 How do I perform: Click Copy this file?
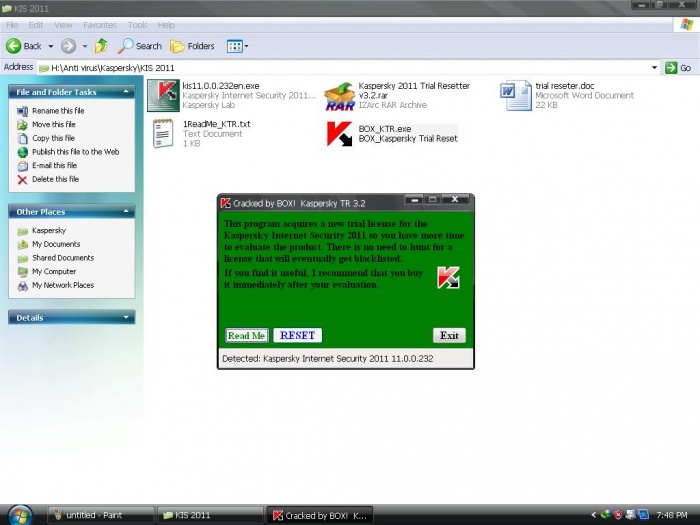pyautogui.click(x=53, y=138)
